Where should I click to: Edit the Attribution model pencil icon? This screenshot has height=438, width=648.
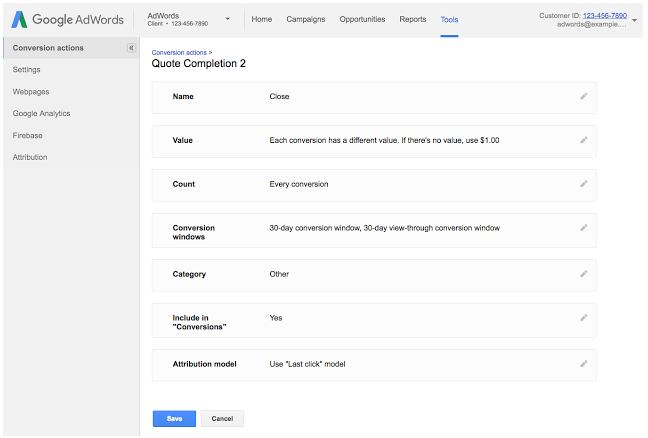tap(584, 364)
